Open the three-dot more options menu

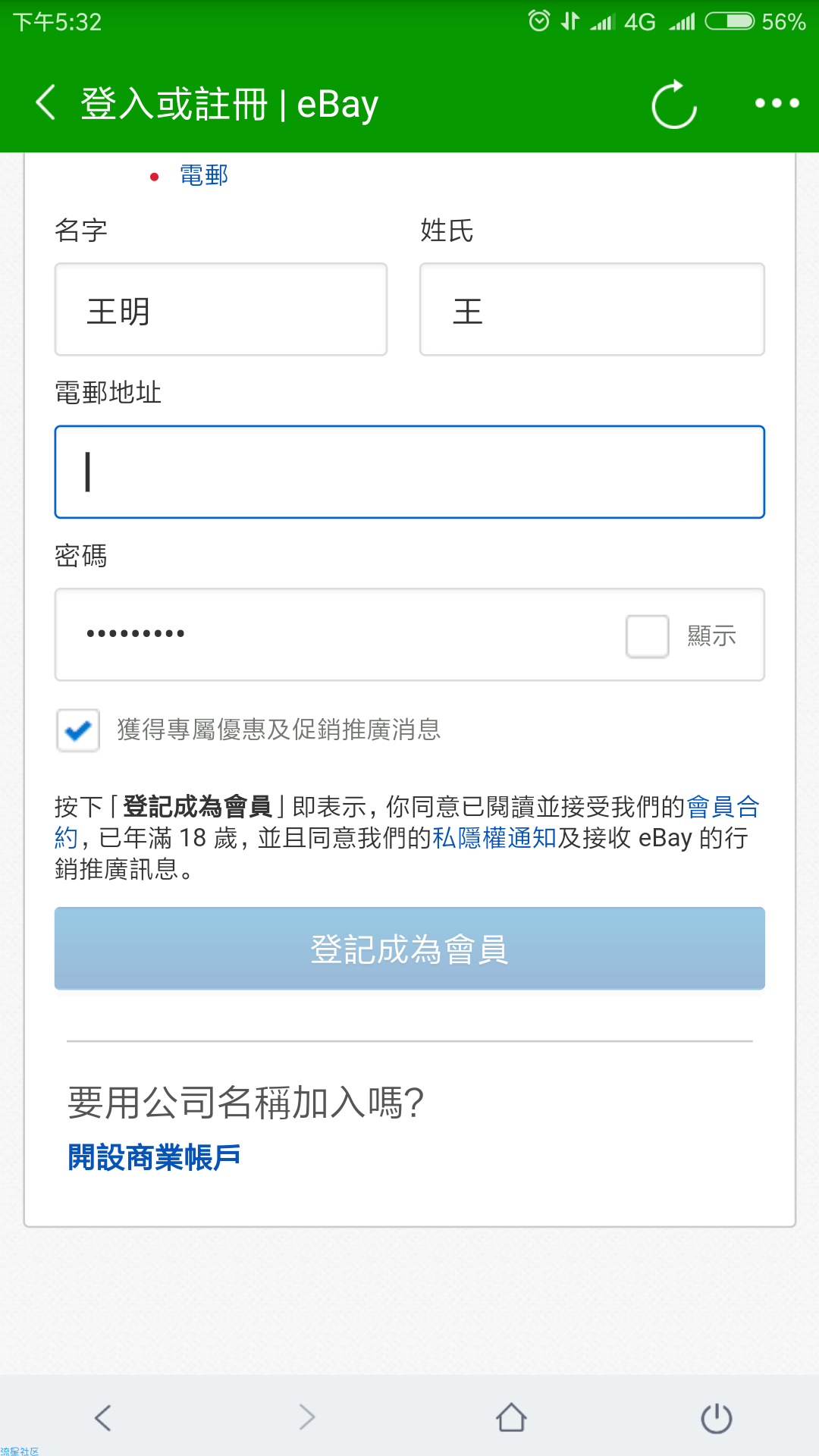[x=777, y=103]
